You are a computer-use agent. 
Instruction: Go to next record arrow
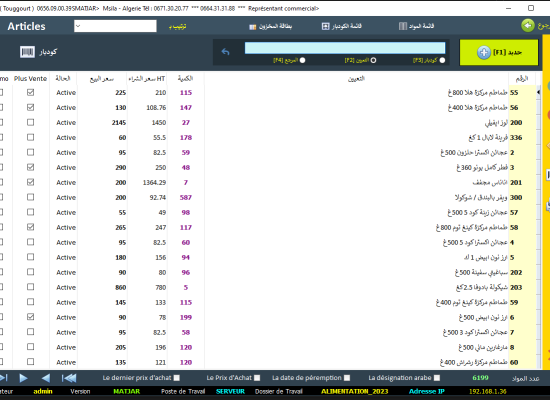(x=24, y=378)
